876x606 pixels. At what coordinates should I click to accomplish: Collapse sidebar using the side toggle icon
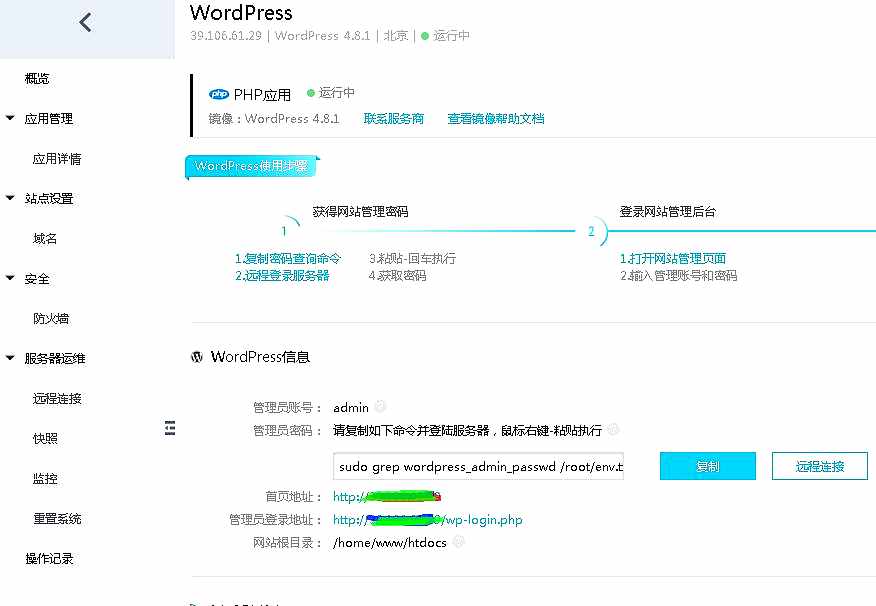[170, 428]
